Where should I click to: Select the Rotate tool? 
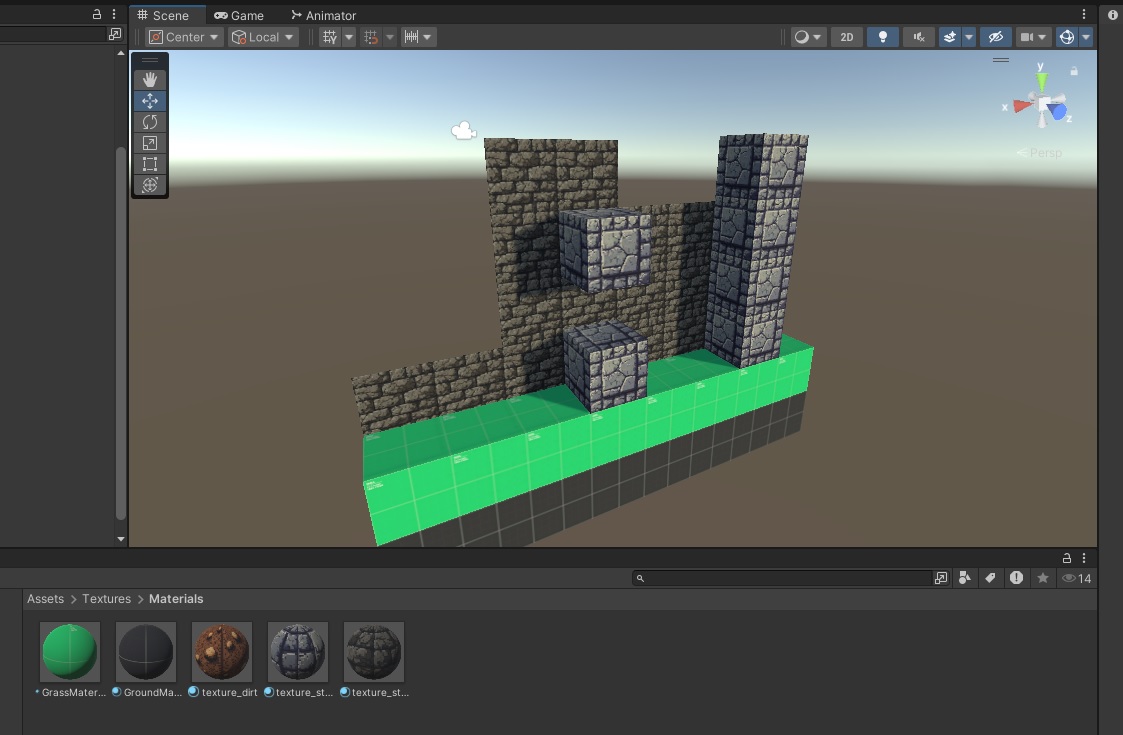coord(150,122)
